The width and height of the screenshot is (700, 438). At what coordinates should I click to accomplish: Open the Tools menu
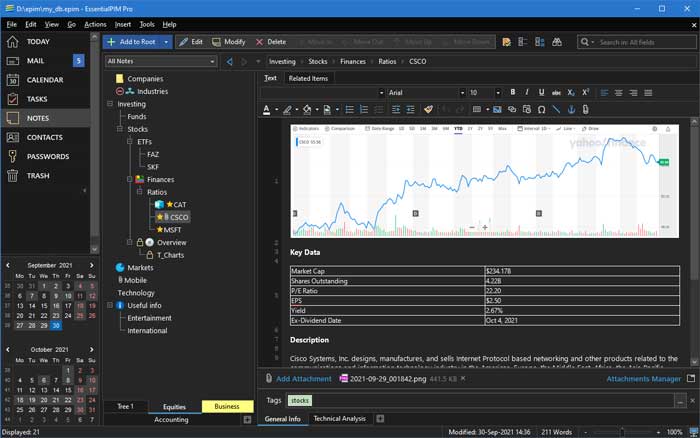click(147, 25)
